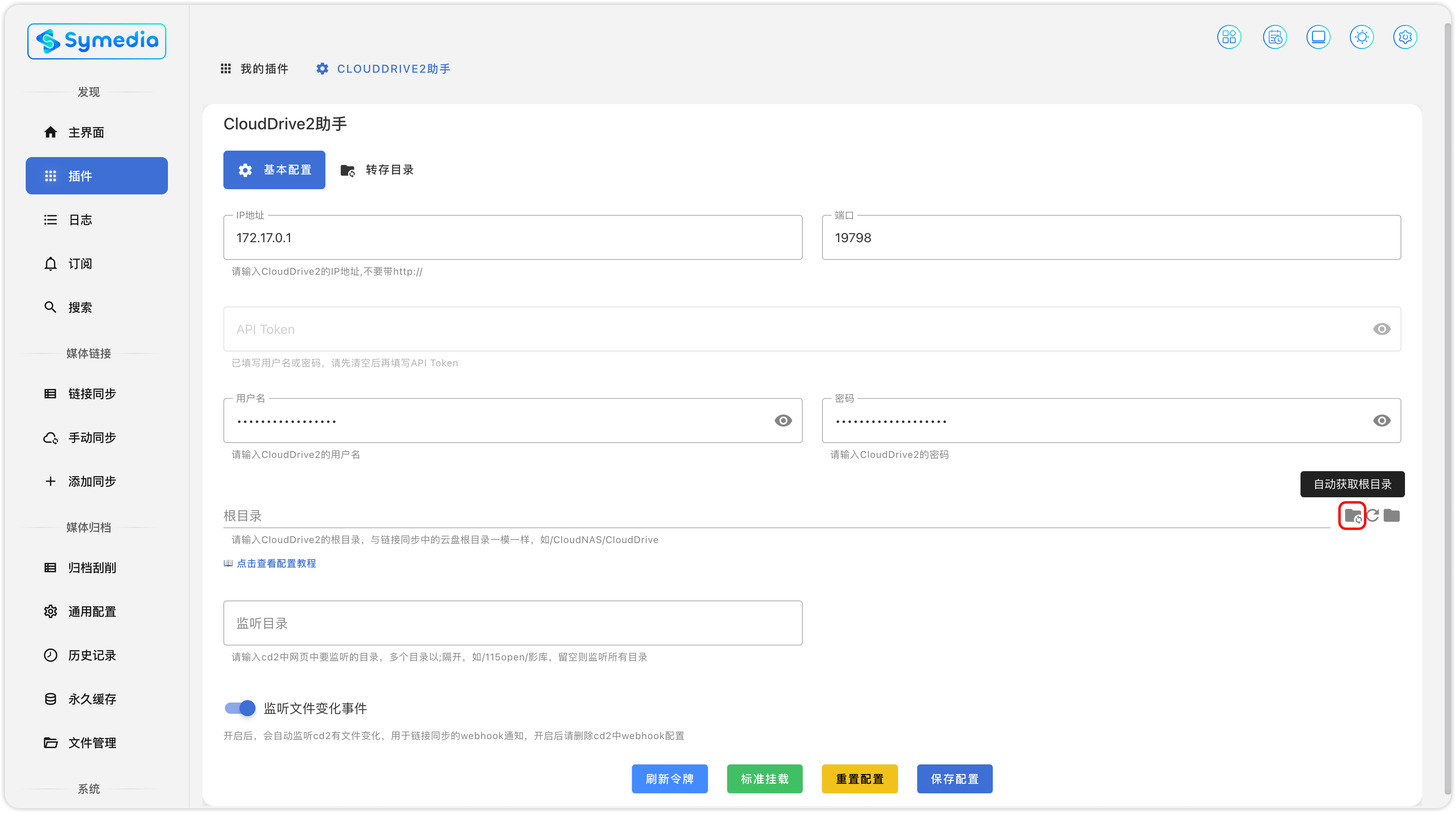Click the refresh icon beside root directory
The height and width of the screenshot is (813, 1456).
[x=1372, y=515]
